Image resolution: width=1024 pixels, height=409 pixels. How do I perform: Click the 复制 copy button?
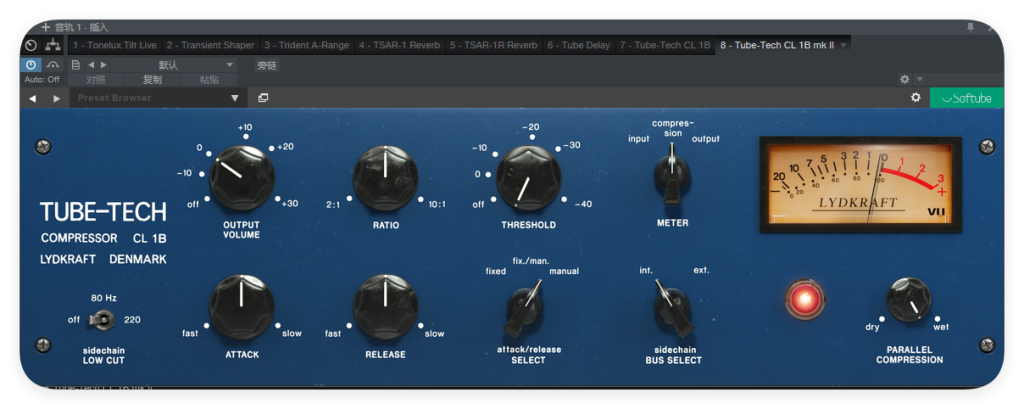152,80
